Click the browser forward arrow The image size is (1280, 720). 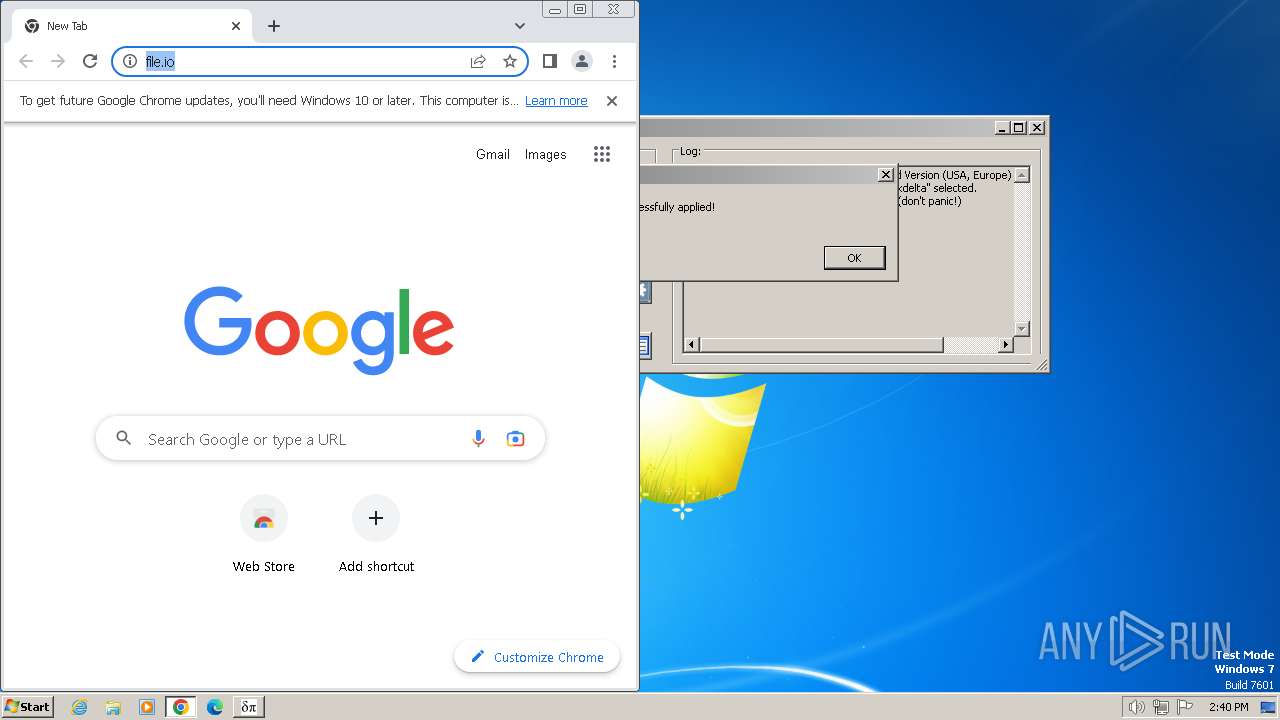pos(58,61)
